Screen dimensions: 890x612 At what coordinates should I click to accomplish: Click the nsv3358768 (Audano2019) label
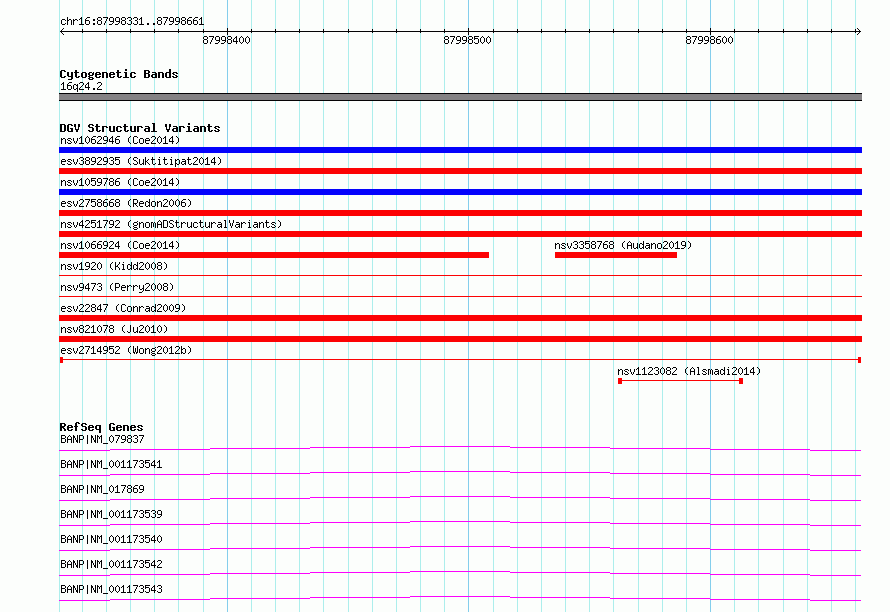[623, 245]
